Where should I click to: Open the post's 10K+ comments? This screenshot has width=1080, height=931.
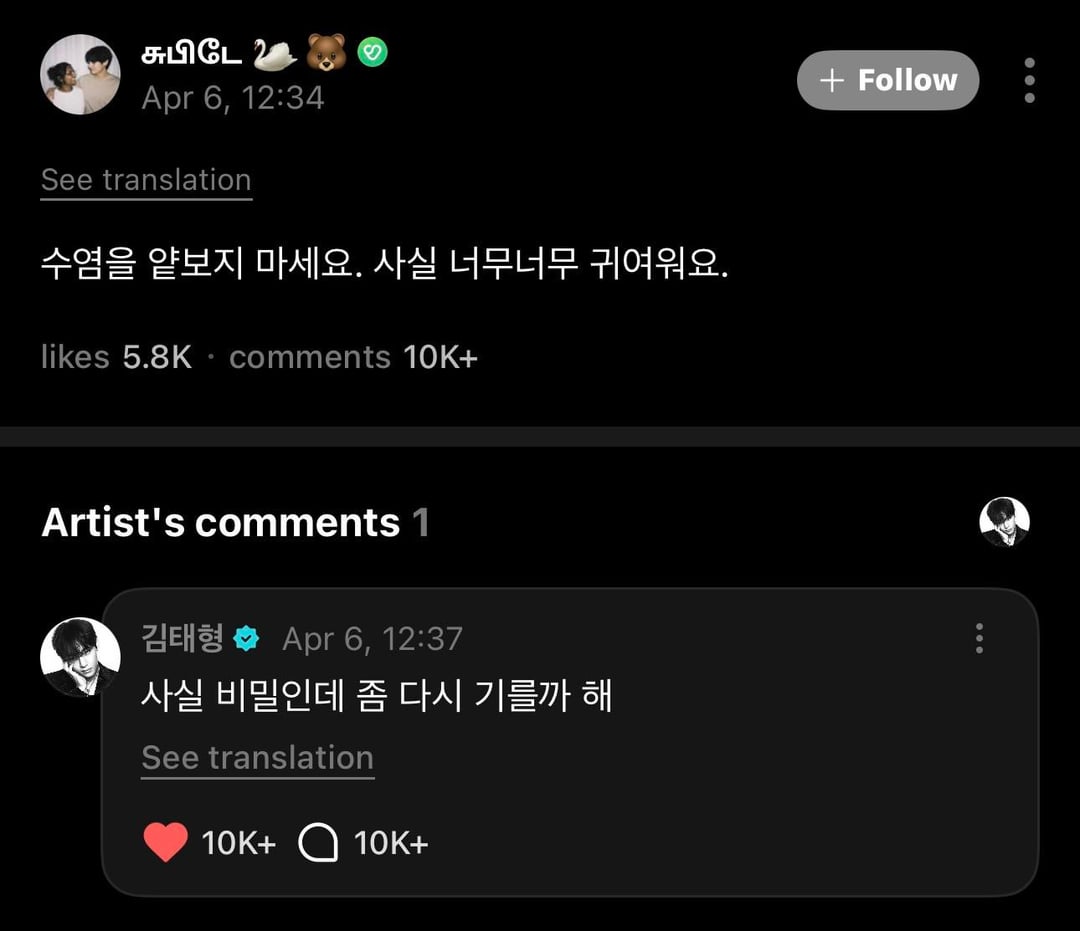[x=353, y=357]
